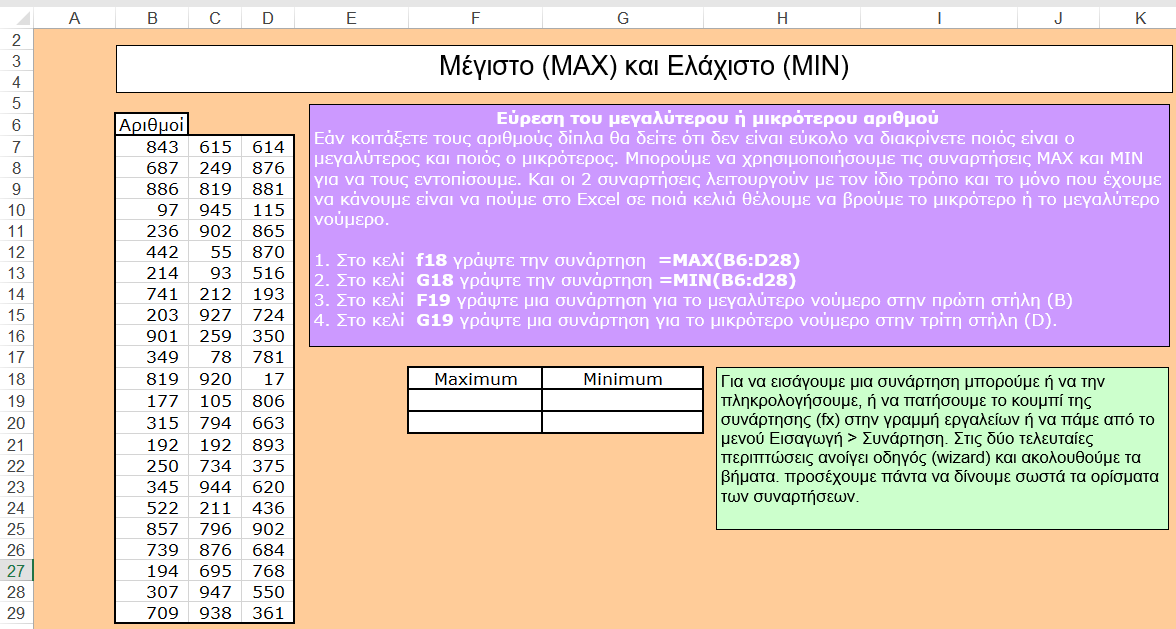Click the cell containing 17
The width and height of the screenshot is (1176, 629).
(268, 380)
